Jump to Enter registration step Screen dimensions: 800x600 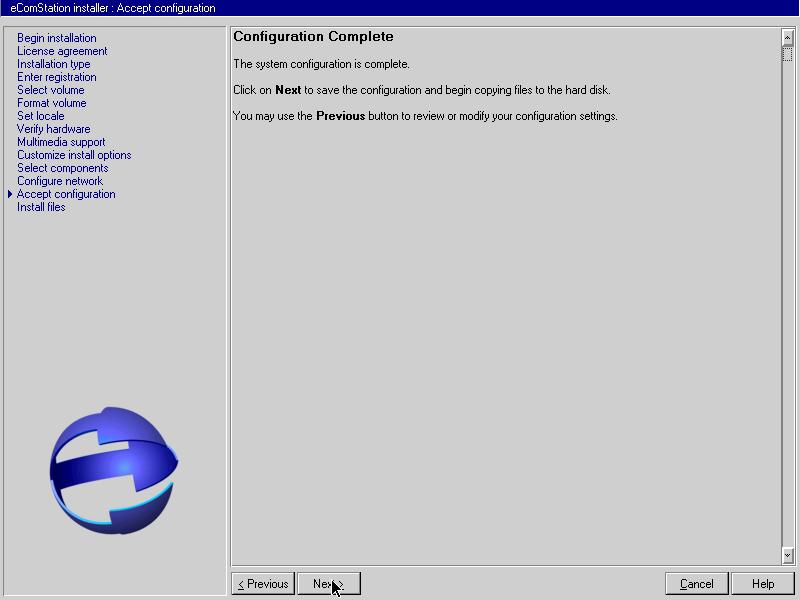click(57, 77)
